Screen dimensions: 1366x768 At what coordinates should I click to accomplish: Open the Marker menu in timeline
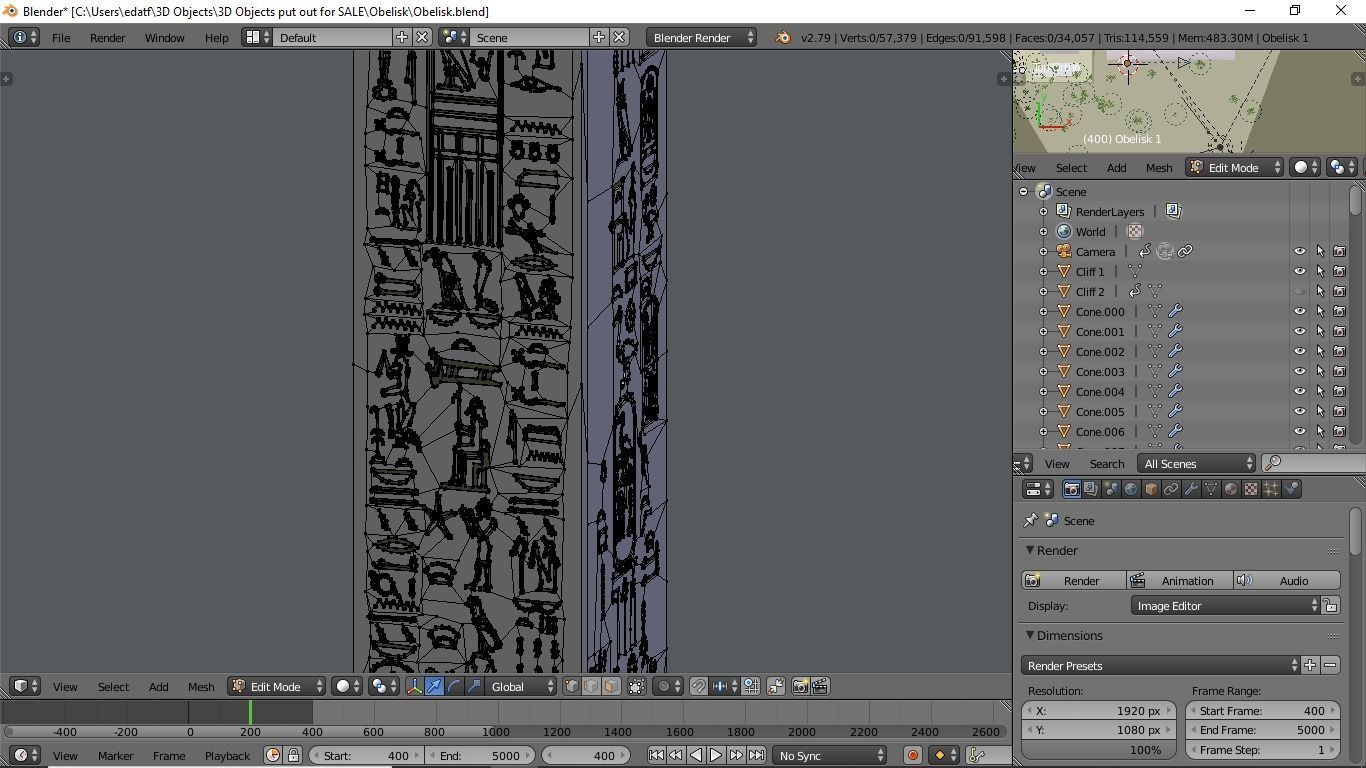tap(115, 755)
